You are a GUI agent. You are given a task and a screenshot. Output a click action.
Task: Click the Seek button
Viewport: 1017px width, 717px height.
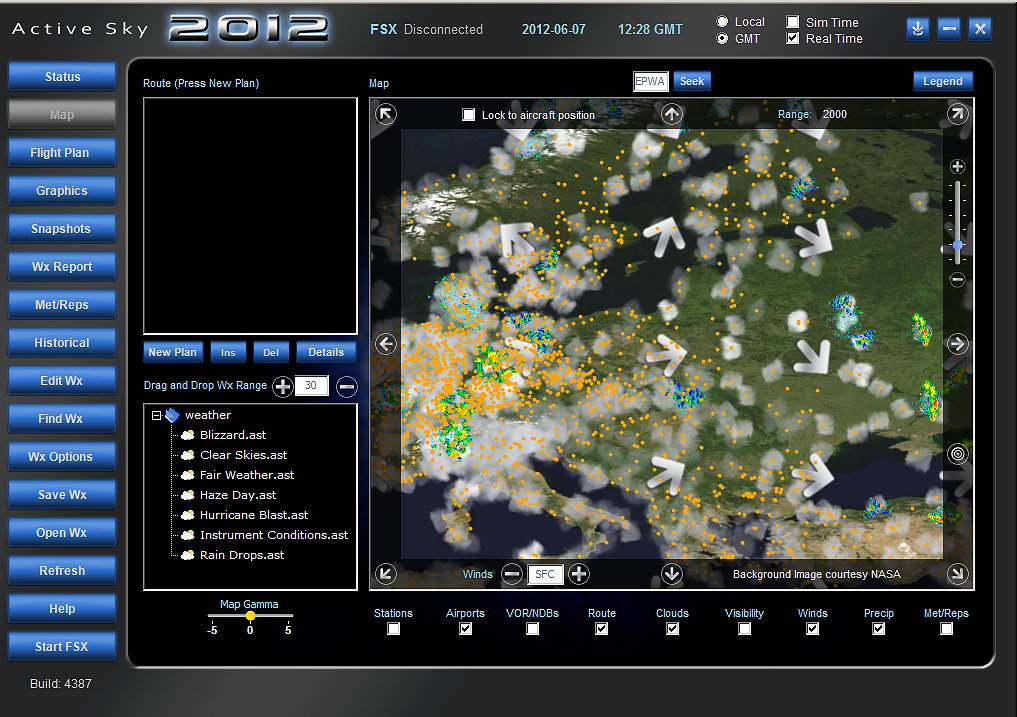(x=692, y=81)
